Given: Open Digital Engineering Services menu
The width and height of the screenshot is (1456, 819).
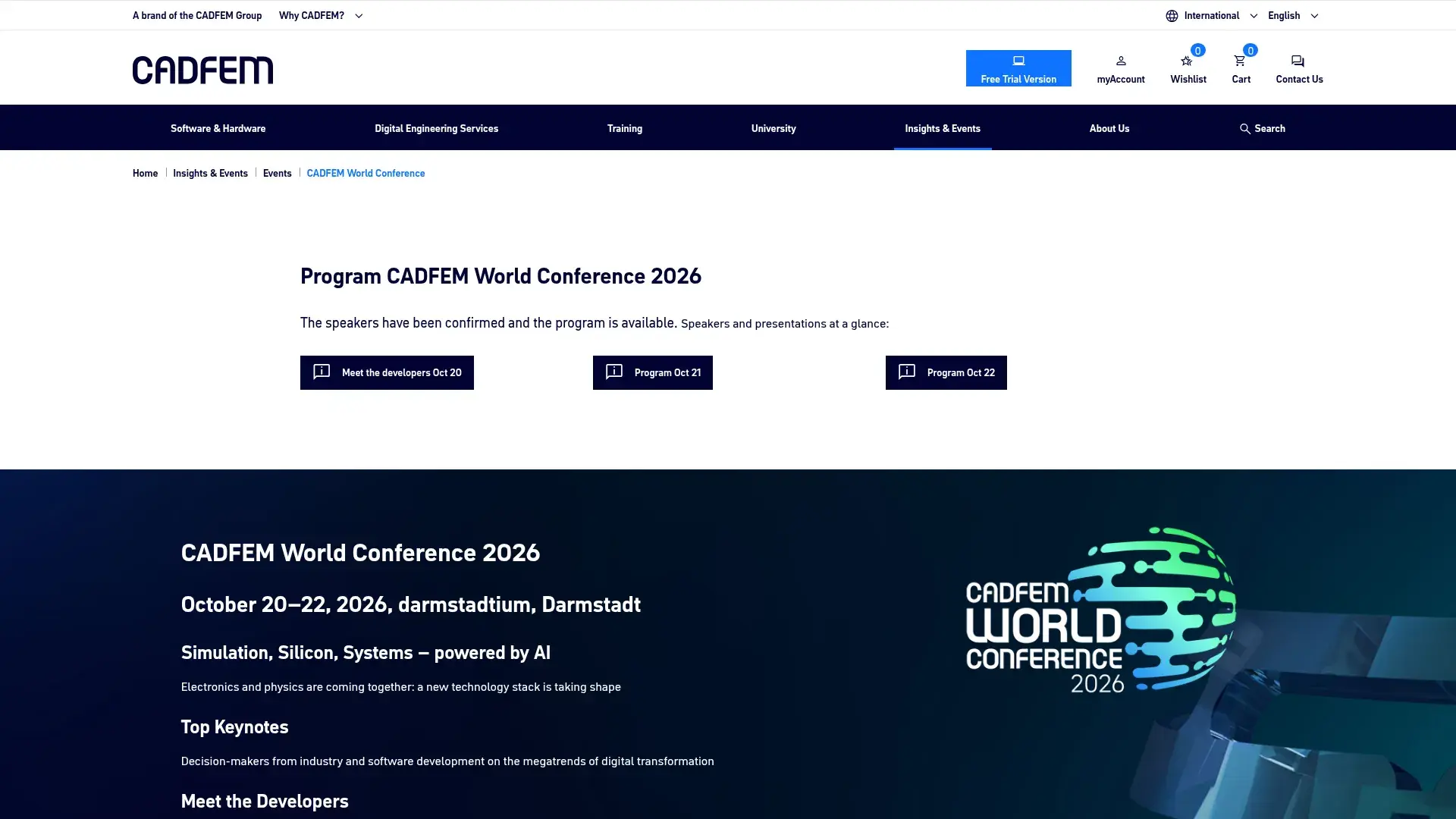Looking at the screenshot, I should click(436, 128).
